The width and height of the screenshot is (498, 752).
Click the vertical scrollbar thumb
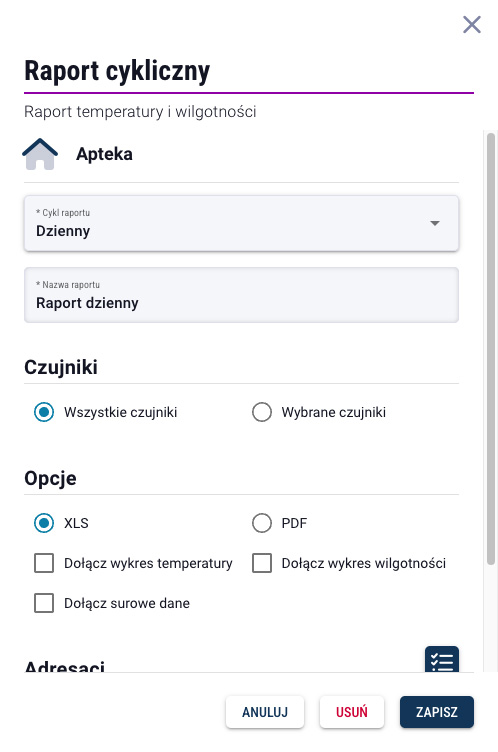(x=490, y=349)
